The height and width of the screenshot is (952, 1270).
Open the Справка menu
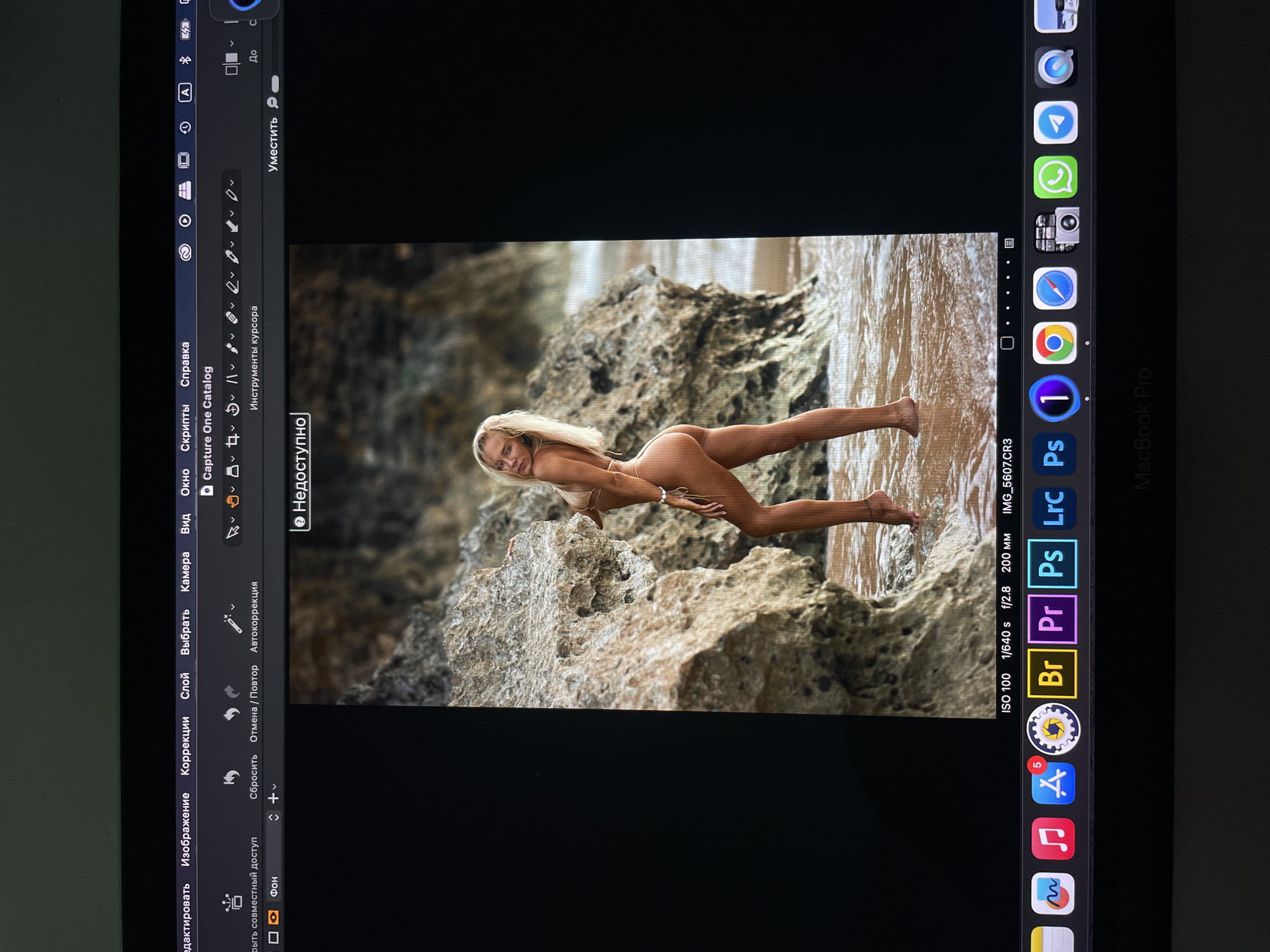click(185, 364)
